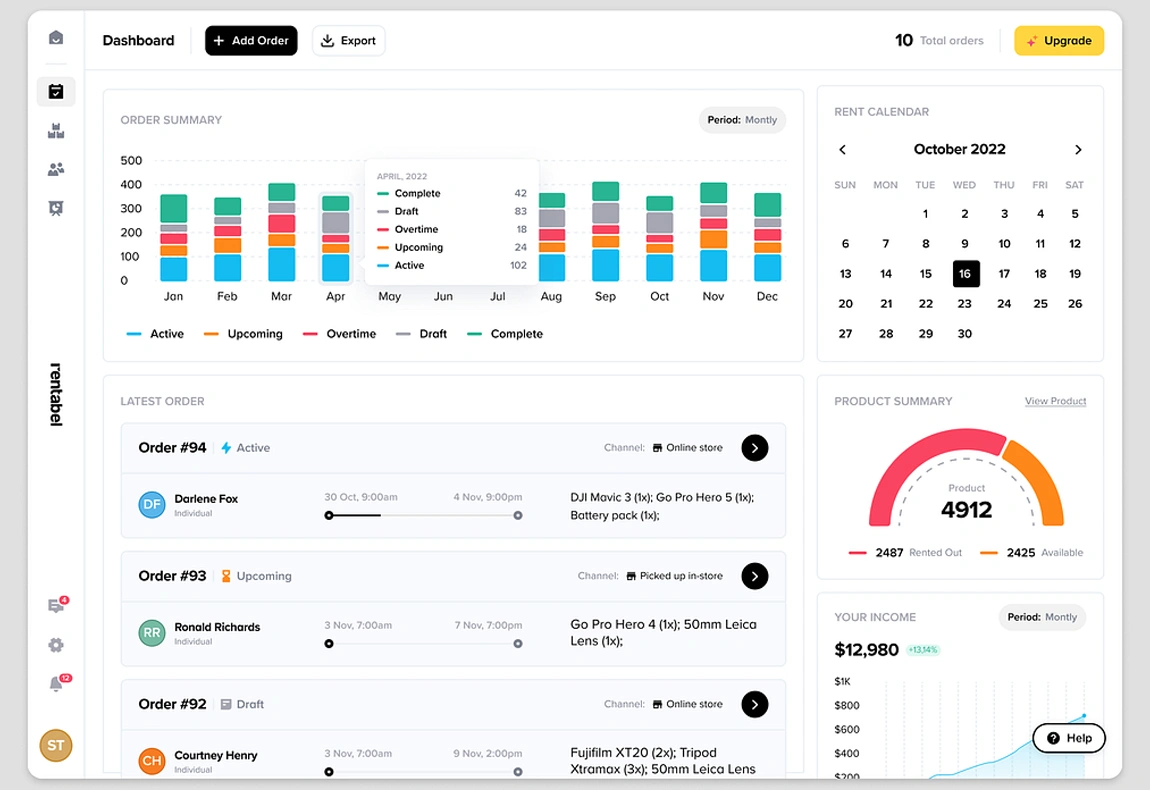The height and width of the screenshot is (790, 1150).
Task: Expand Order #94 details with the arrow
Action: [x=755, y=448]
